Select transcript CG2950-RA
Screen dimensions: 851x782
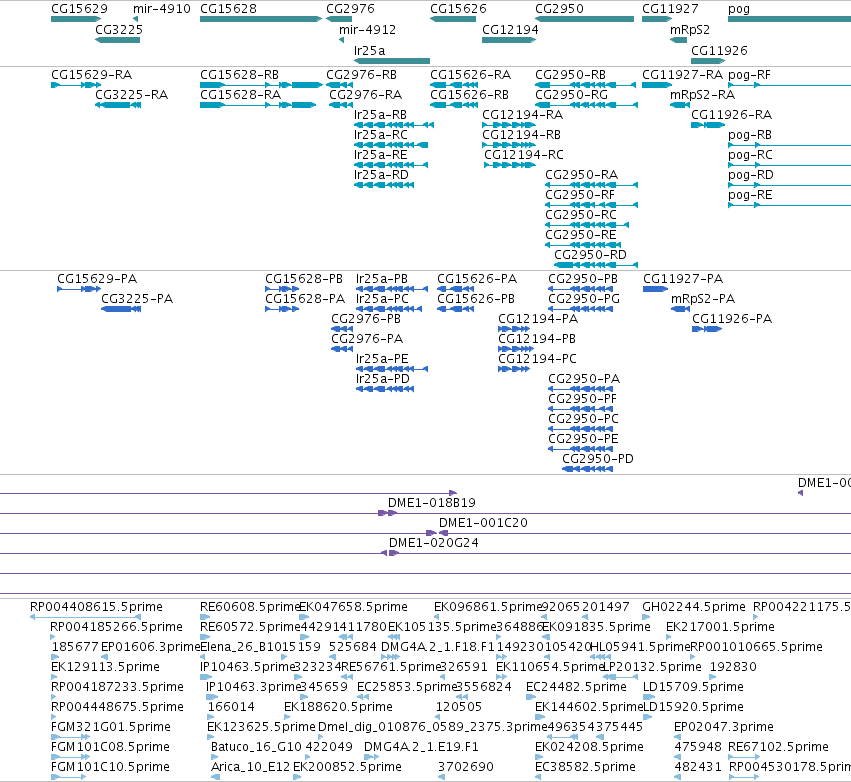(591, 185)
